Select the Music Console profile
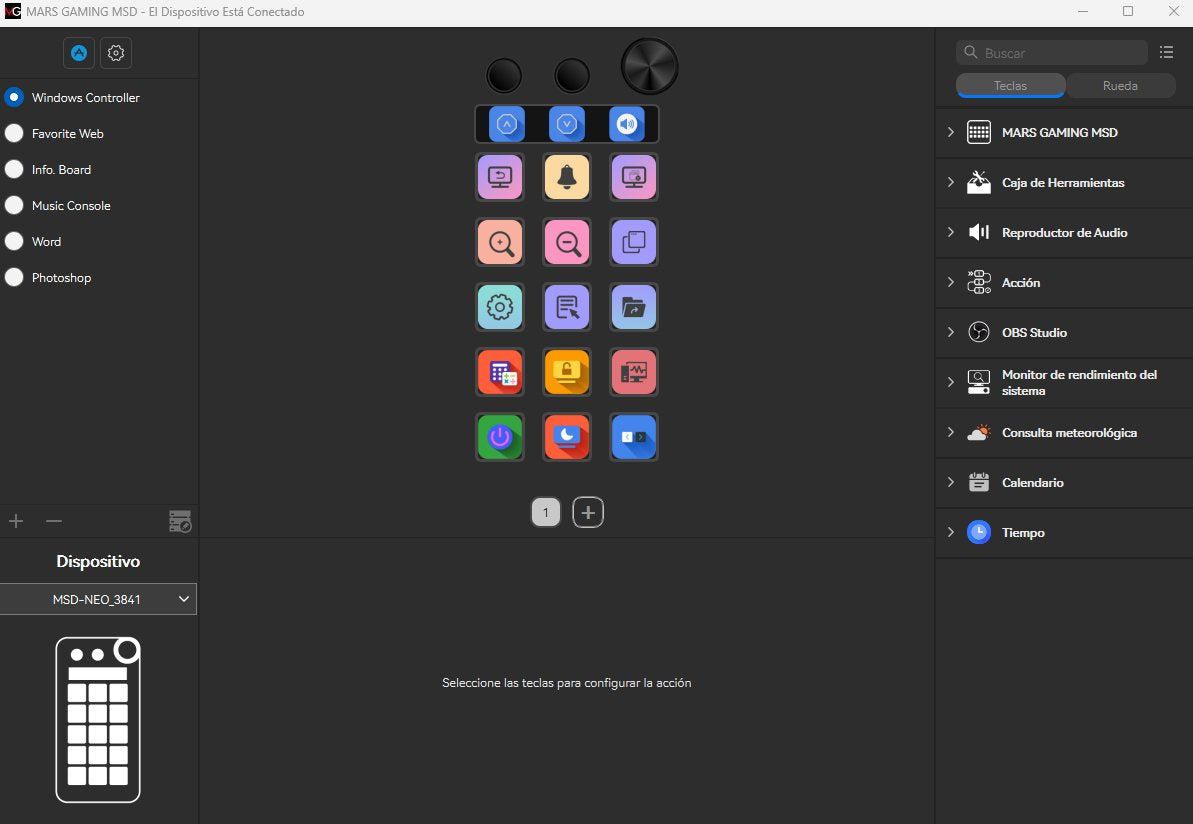The width and height of the screenshot is (1193, 824). (70, 206)
